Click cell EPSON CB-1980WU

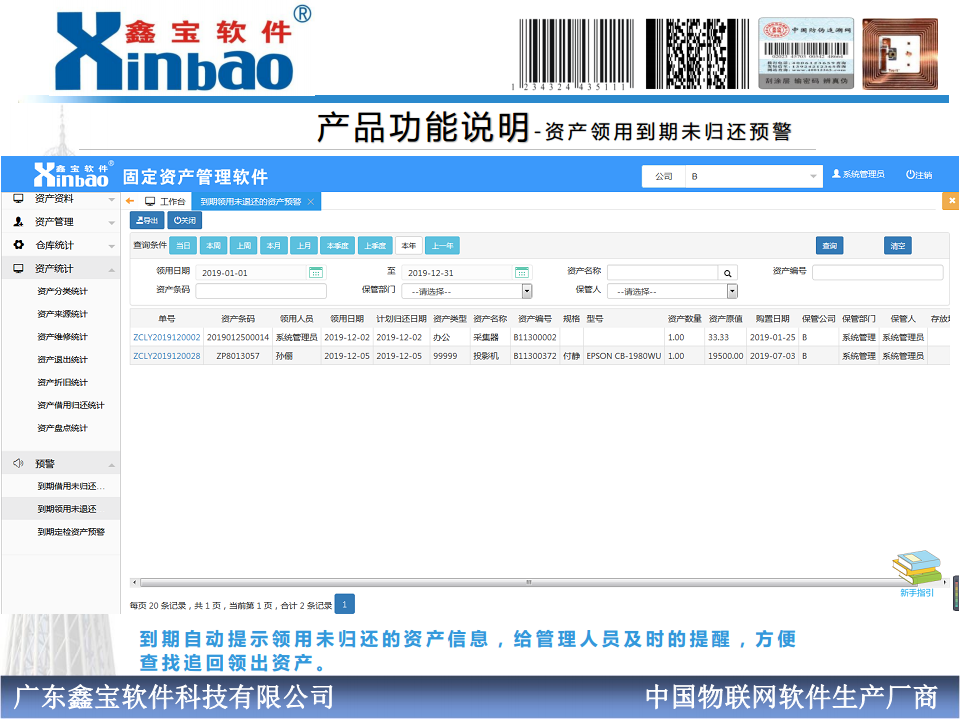point(623,356)
